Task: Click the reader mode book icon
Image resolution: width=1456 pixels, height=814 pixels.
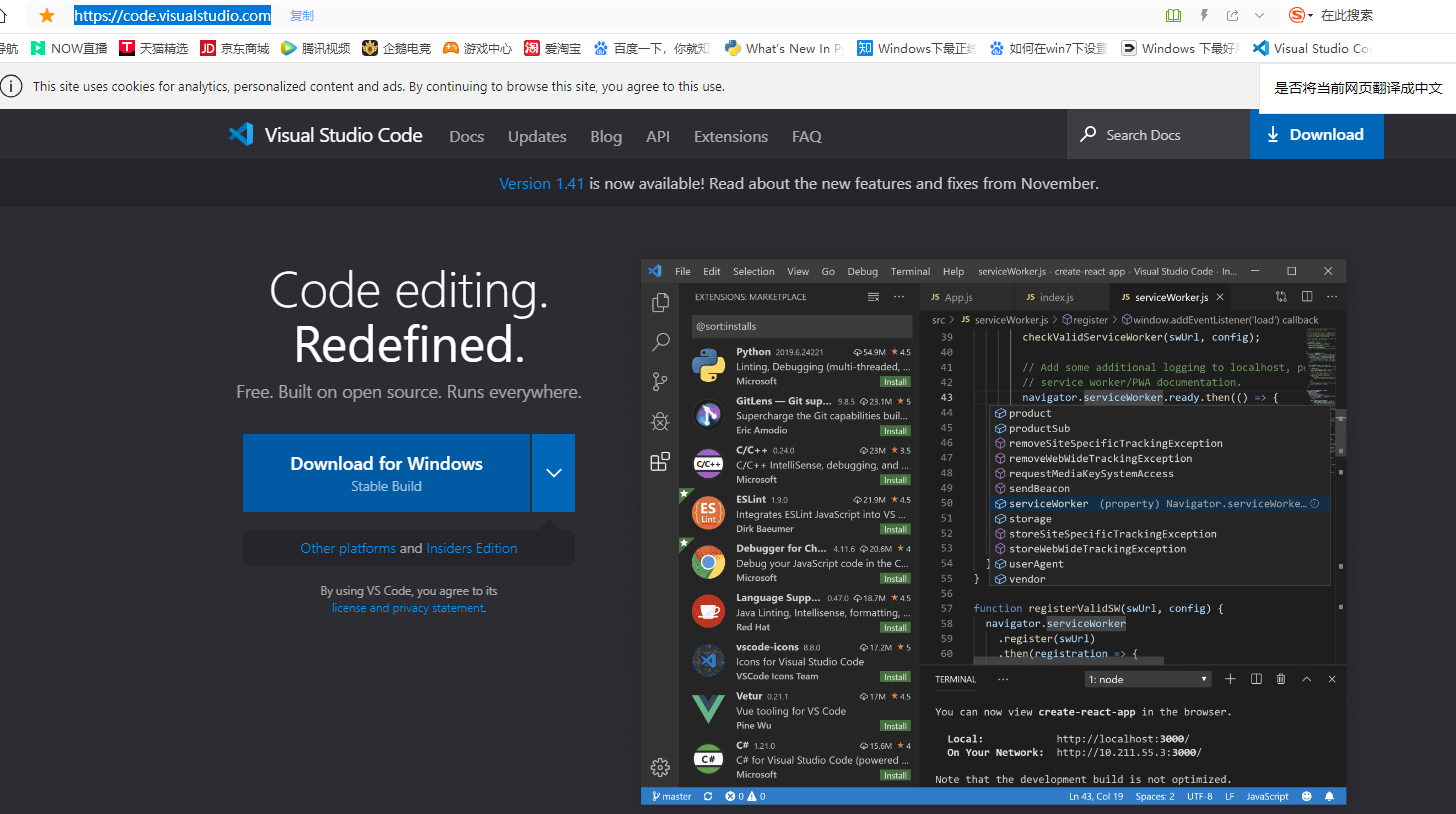Action: click(x=1173, y=15)
